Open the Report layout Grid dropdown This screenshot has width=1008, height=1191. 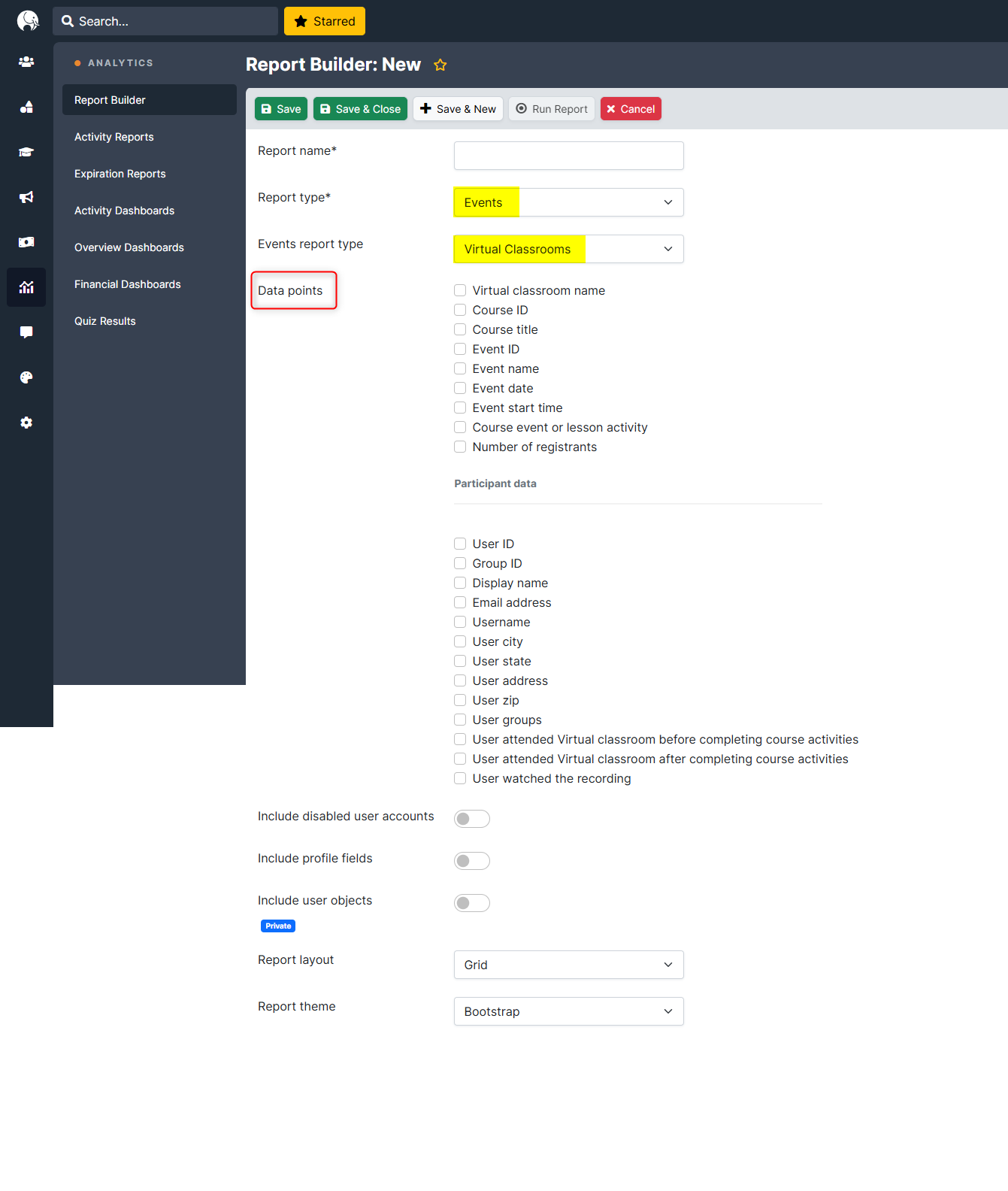click(x=568, y=965)
